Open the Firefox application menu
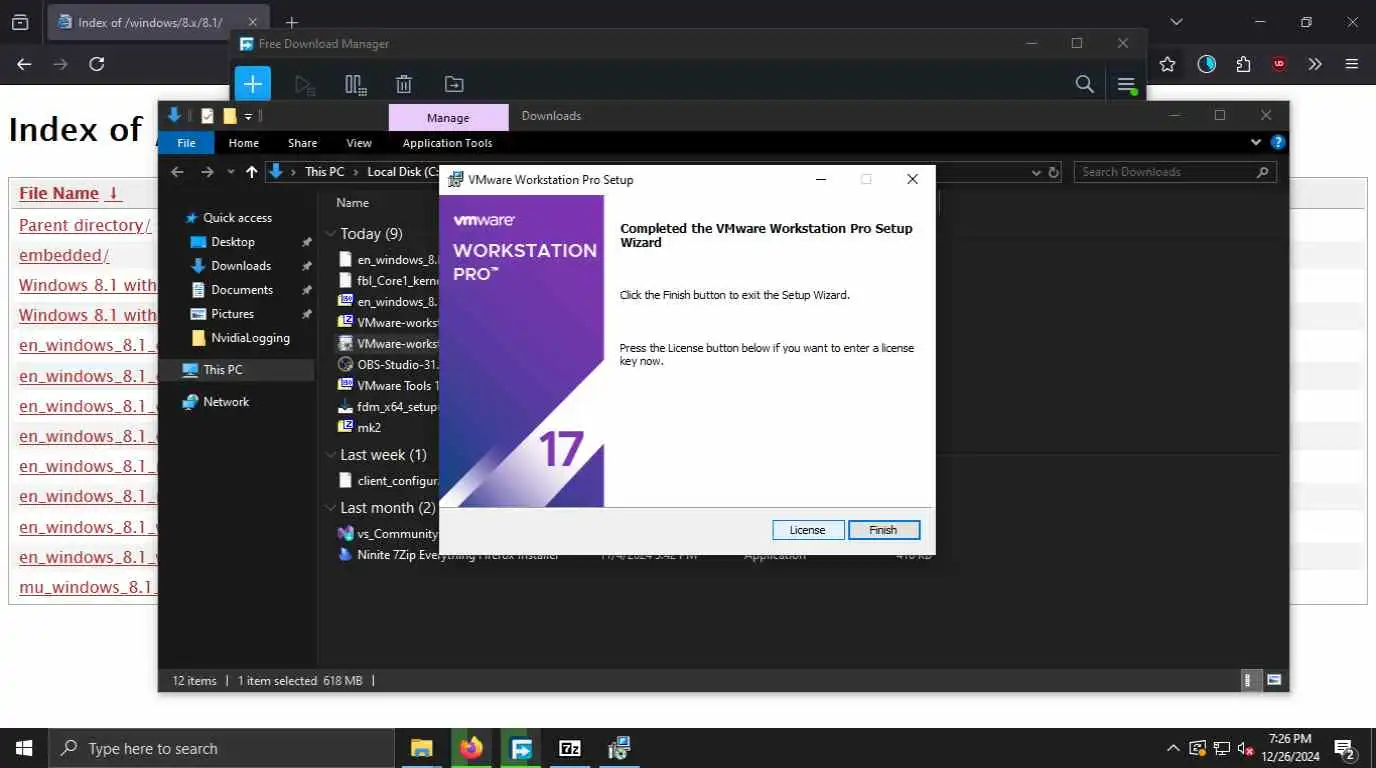1376x768 pixels. pos(1352,64)
